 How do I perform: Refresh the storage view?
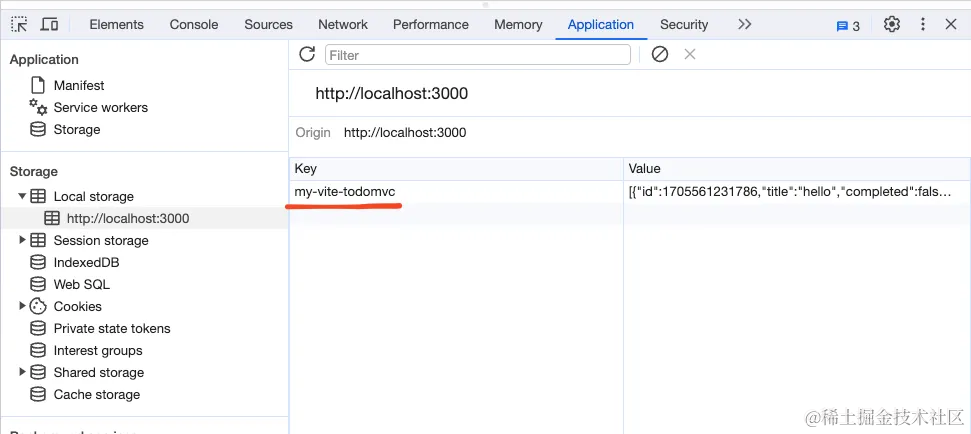pyautogui.click(x=307, y=54)
